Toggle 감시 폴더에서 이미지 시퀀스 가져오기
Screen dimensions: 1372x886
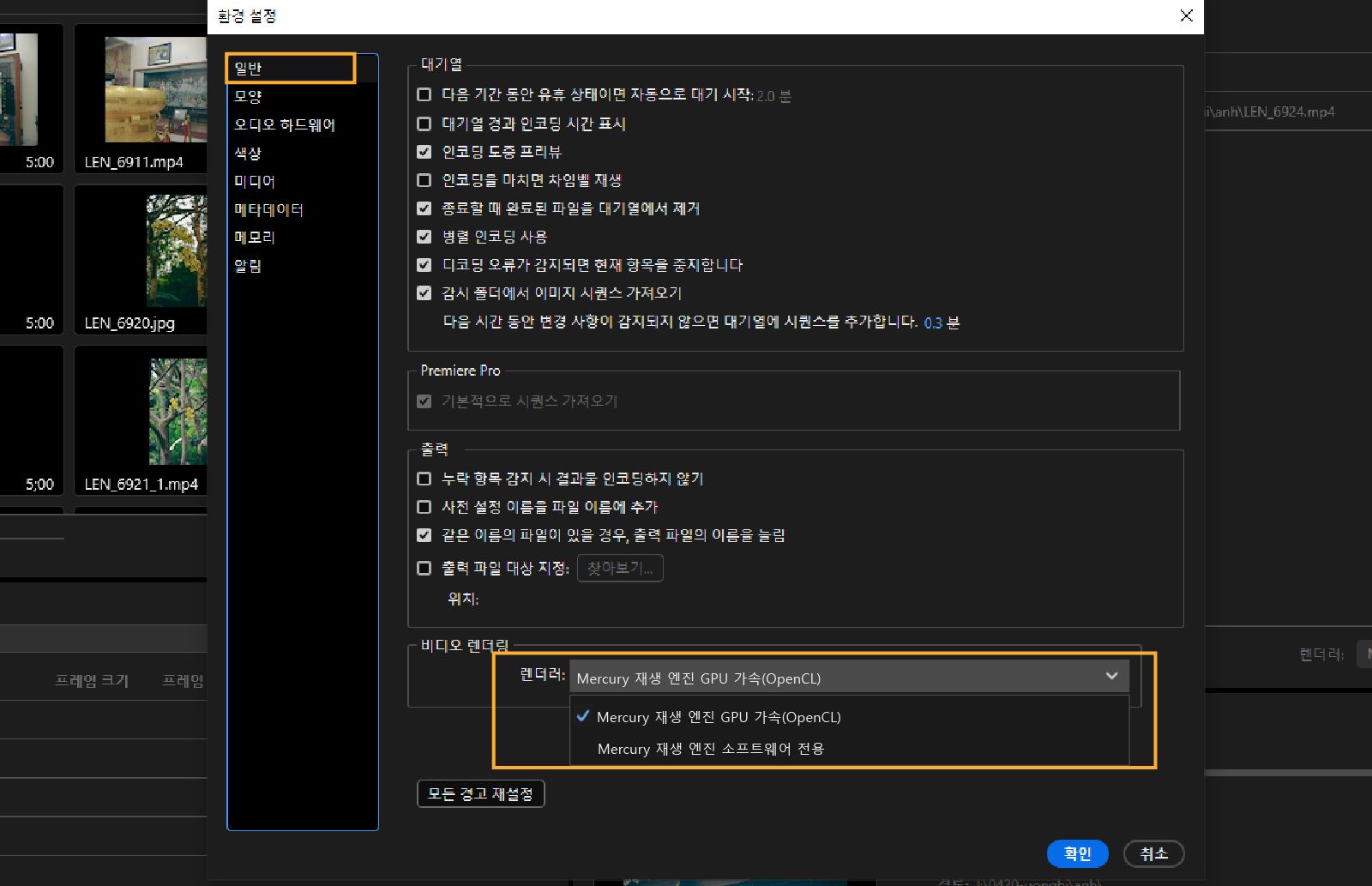[424, 292]
